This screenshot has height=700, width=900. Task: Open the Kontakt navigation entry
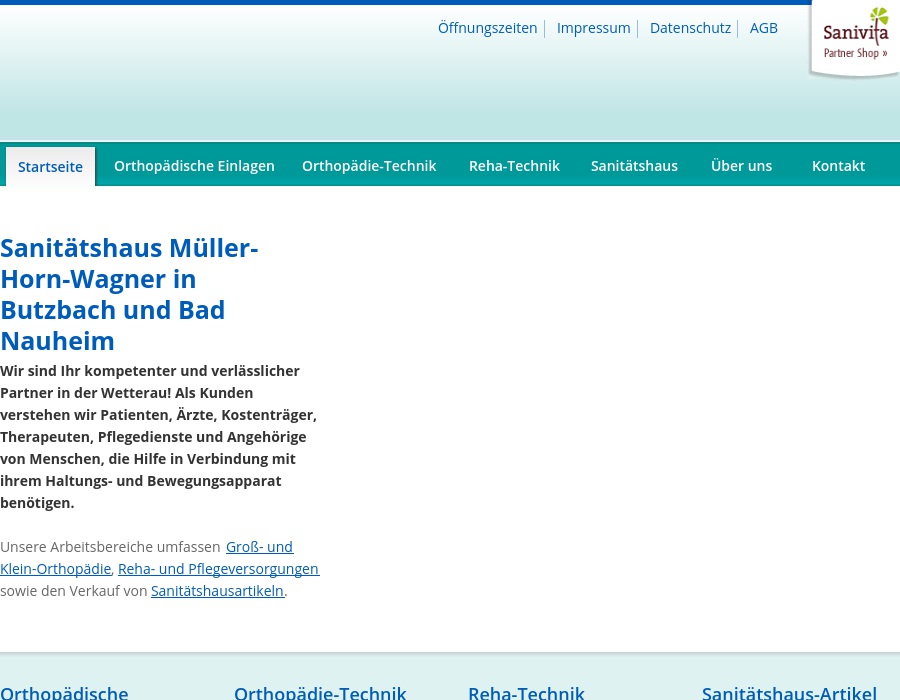click(x=838, y=165)
